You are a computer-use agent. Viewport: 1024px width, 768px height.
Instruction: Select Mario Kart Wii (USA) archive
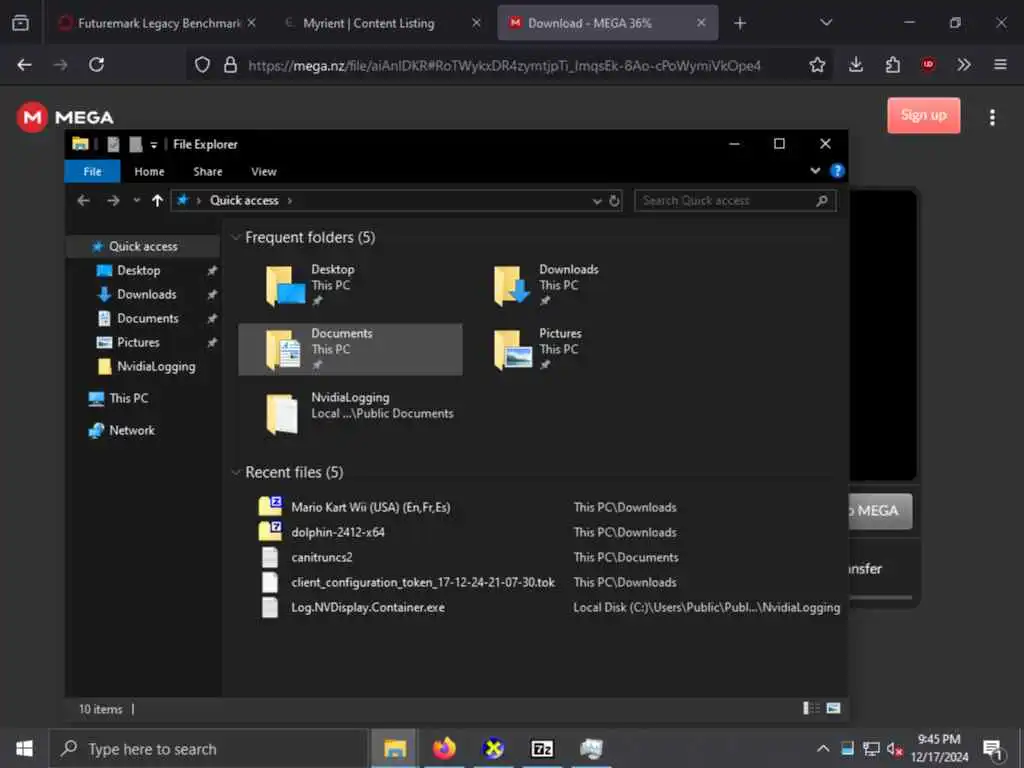pos(370,507)
